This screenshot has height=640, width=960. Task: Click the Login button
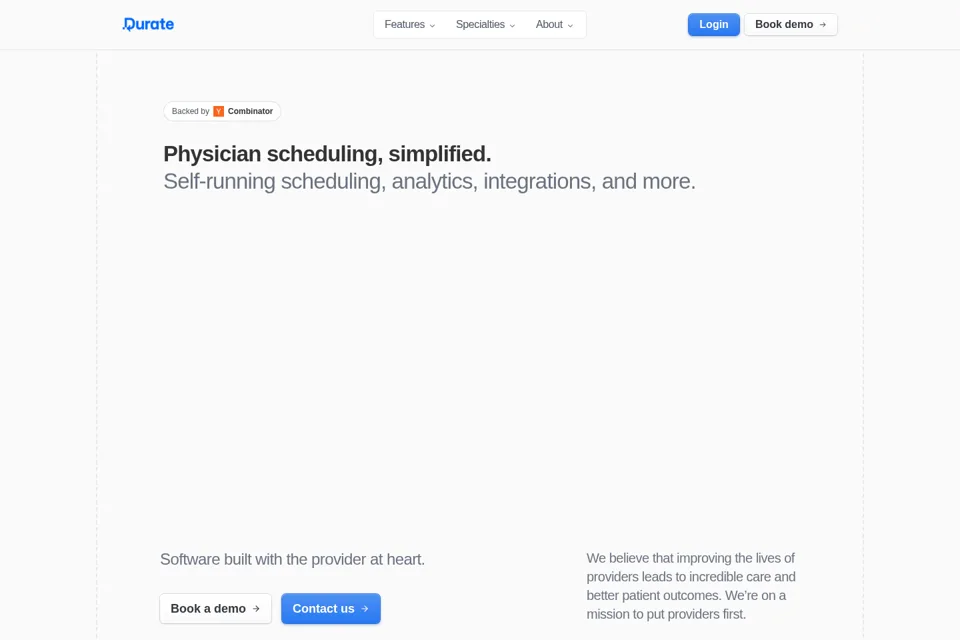pos(714,24)
